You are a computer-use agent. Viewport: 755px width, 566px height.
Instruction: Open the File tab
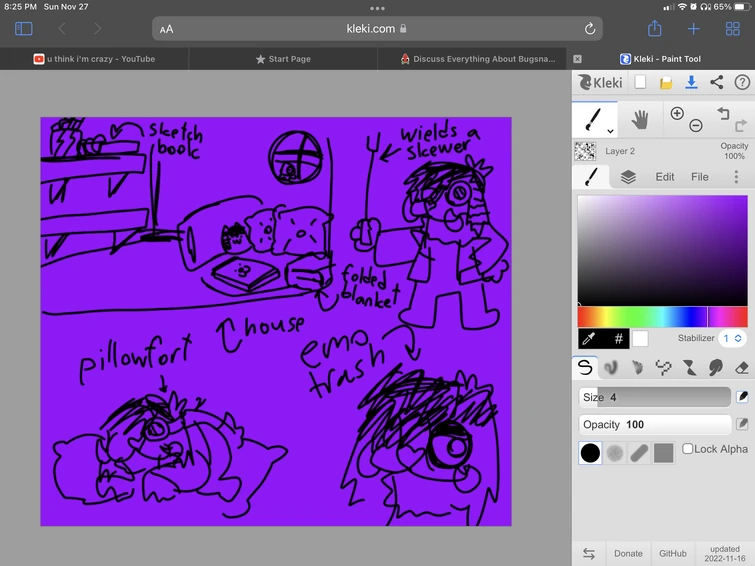[x=700, y=177]
